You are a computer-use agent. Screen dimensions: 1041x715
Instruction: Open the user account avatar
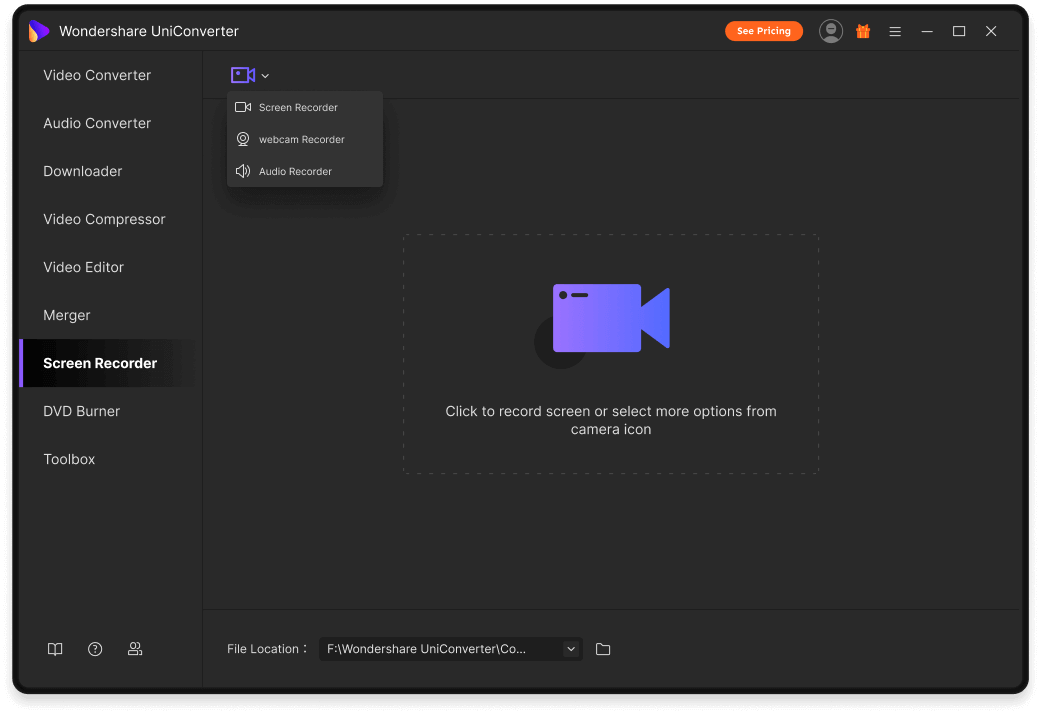point(831,31)
